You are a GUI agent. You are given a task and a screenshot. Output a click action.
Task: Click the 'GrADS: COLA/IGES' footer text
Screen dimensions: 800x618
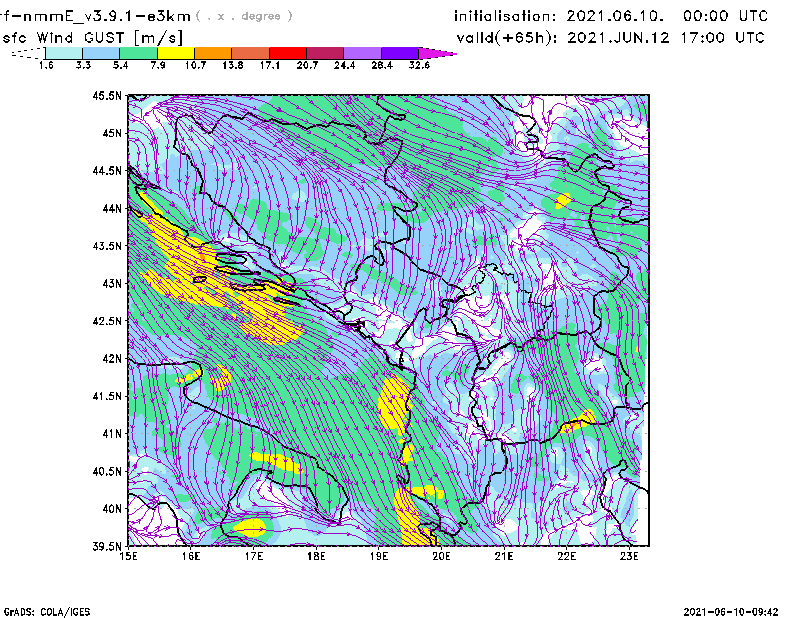tap(47, 612)
